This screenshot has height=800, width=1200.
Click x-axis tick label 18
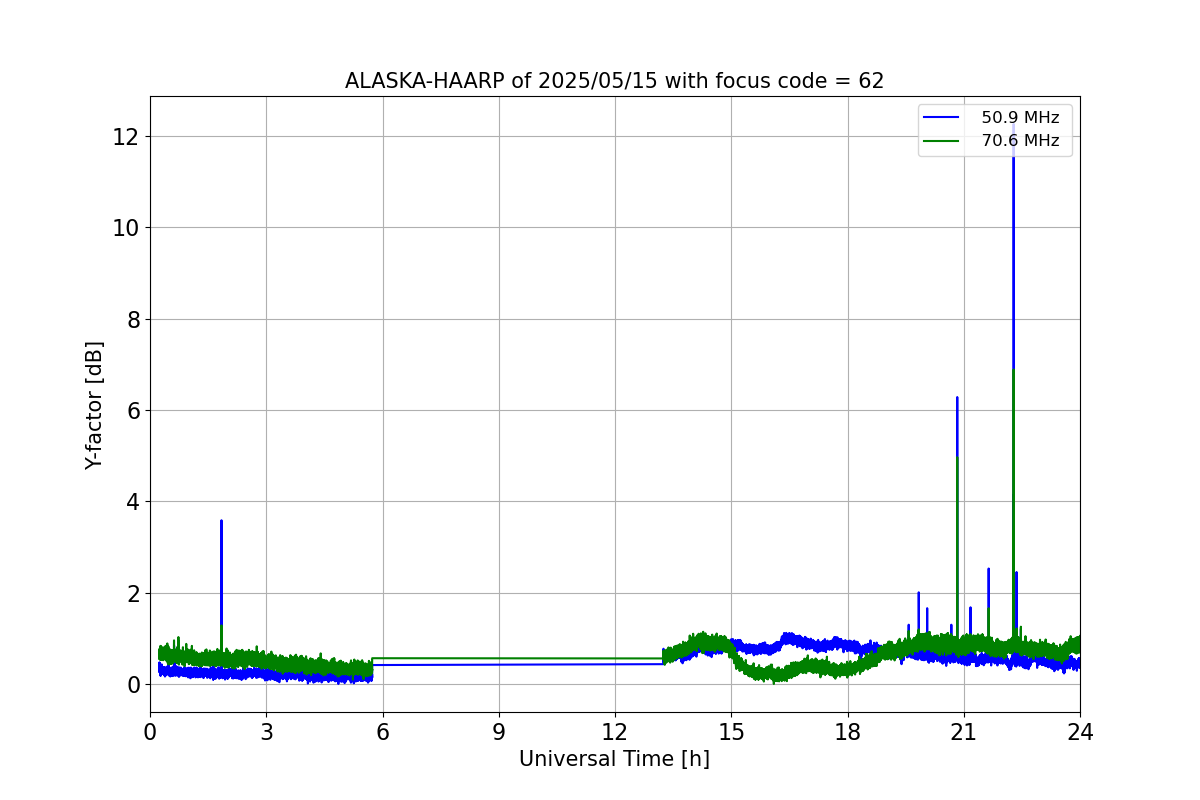[847, 731]
